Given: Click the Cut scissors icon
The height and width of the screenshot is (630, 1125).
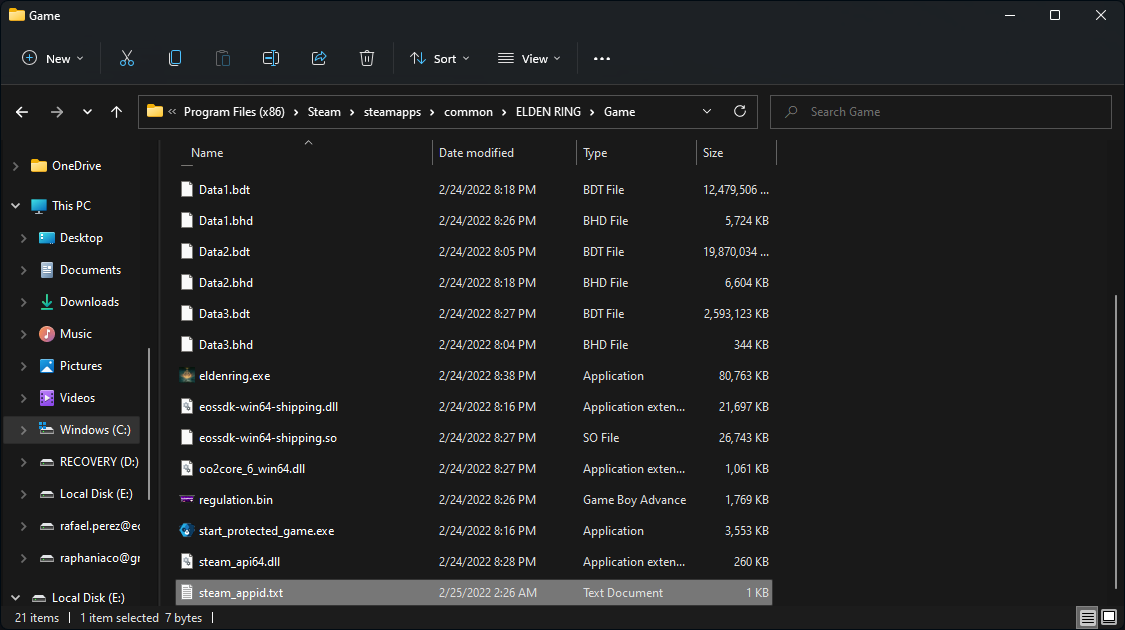Looking at the screenshot, I should click(x=127, y=59).
